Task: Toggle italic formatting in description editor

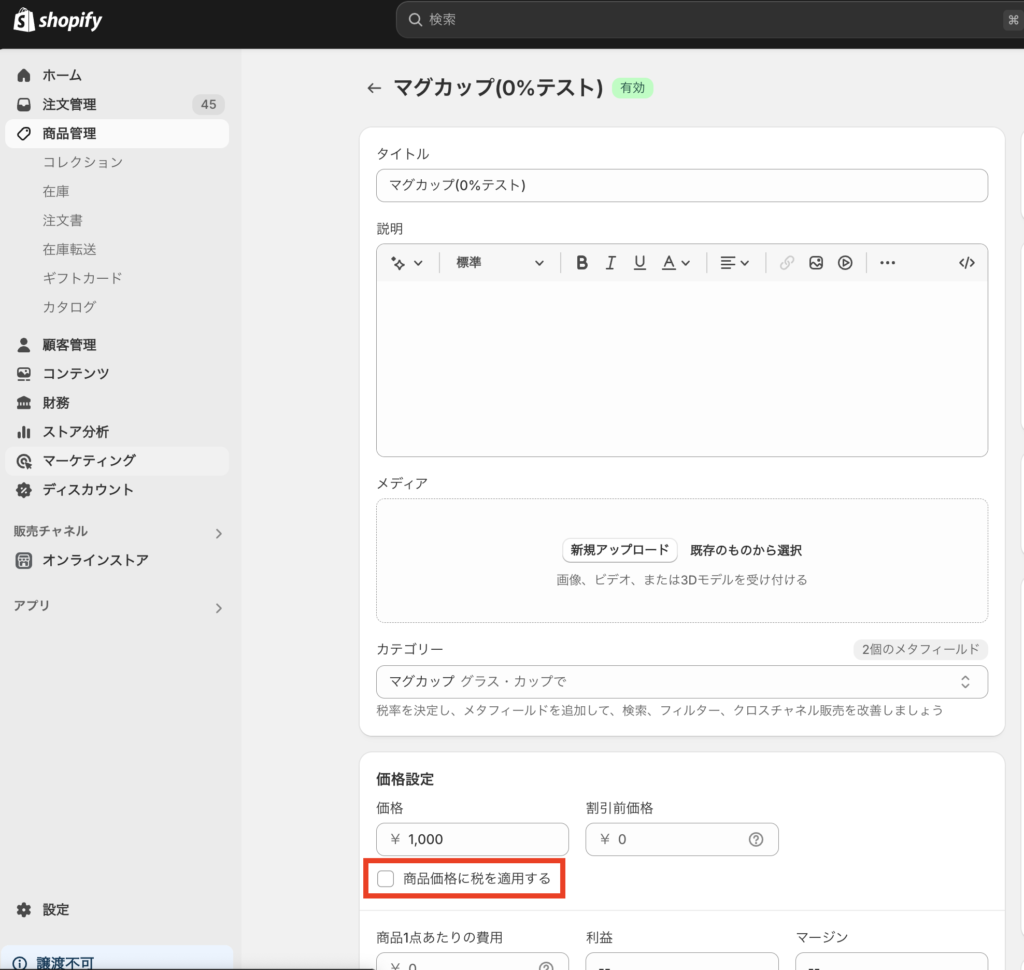Action: pos(611,263)
